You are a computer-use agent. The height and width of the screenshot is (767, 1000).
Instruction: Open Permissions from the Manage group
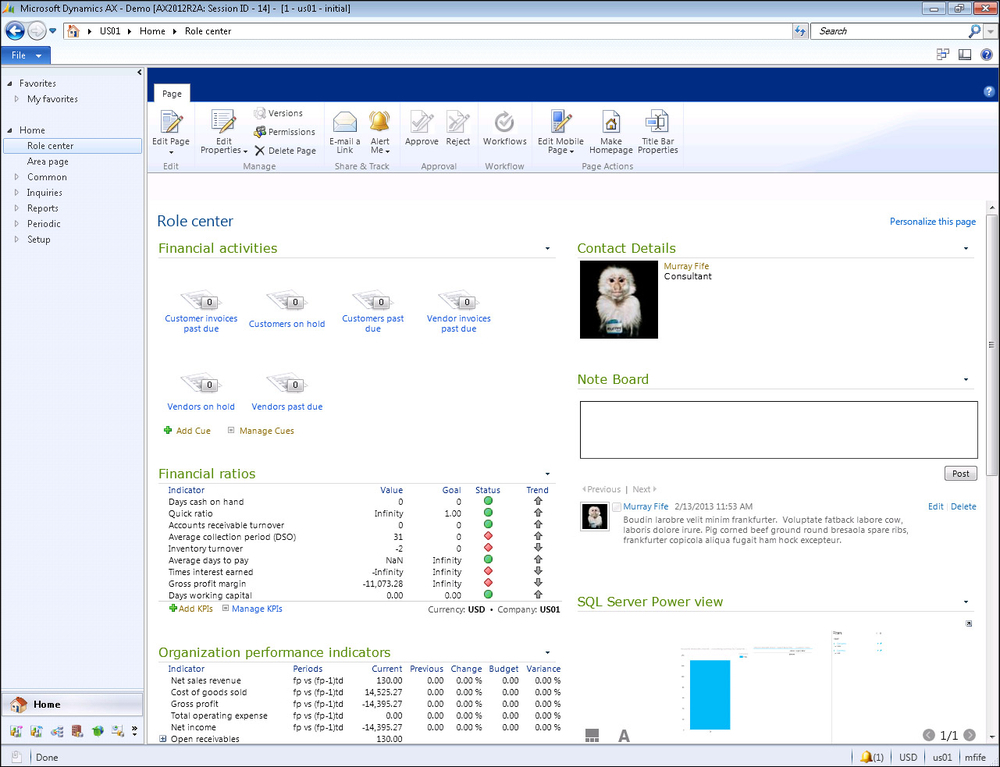point(284,132)
